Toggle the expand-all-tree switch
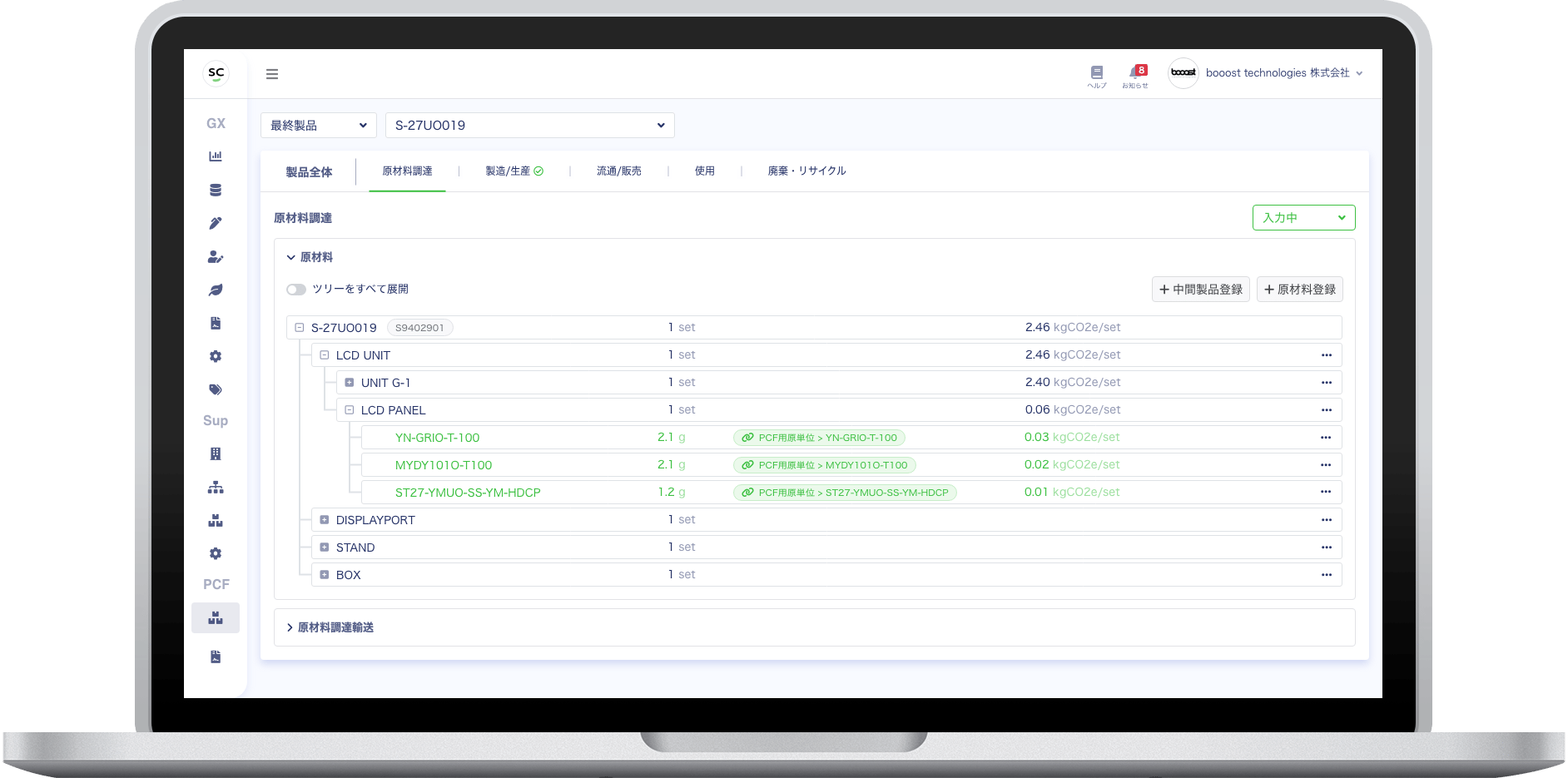Image resolution: width=1568 pixels, height=778 pixels. (296, 290)
